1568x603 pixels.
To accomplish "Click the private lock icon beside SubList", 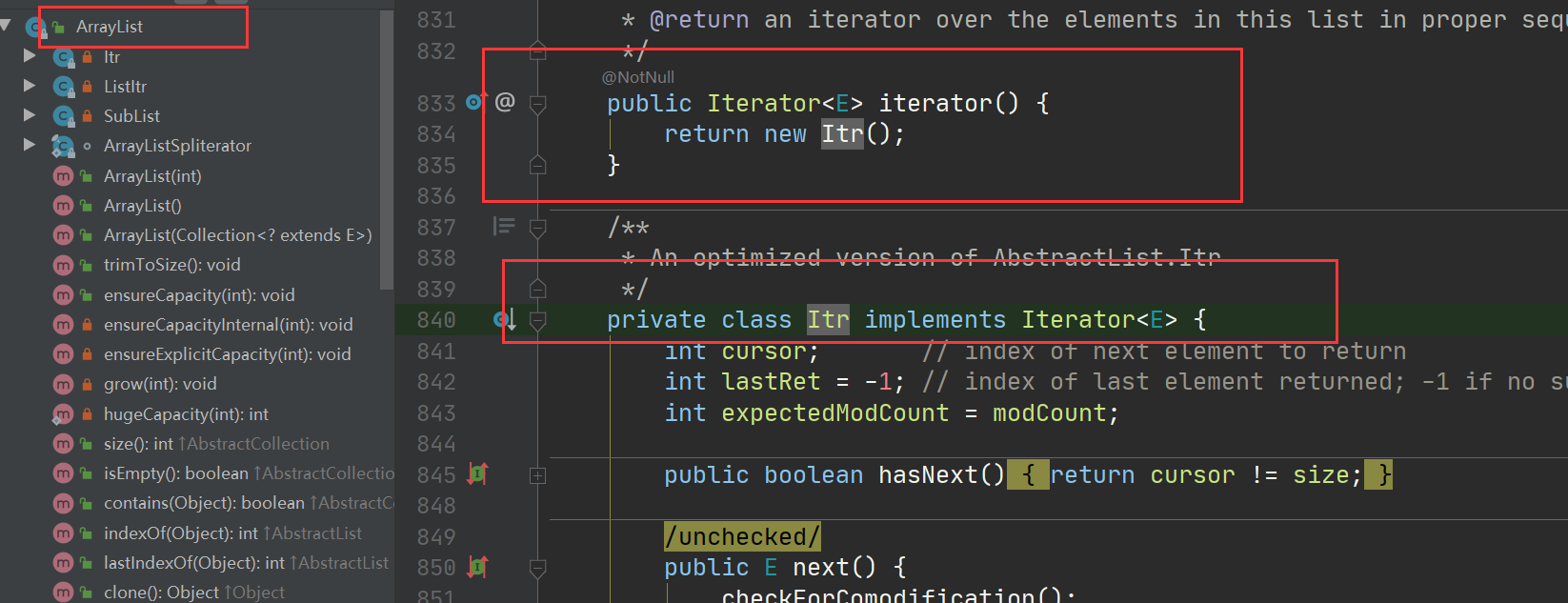I will coord(88,116).
